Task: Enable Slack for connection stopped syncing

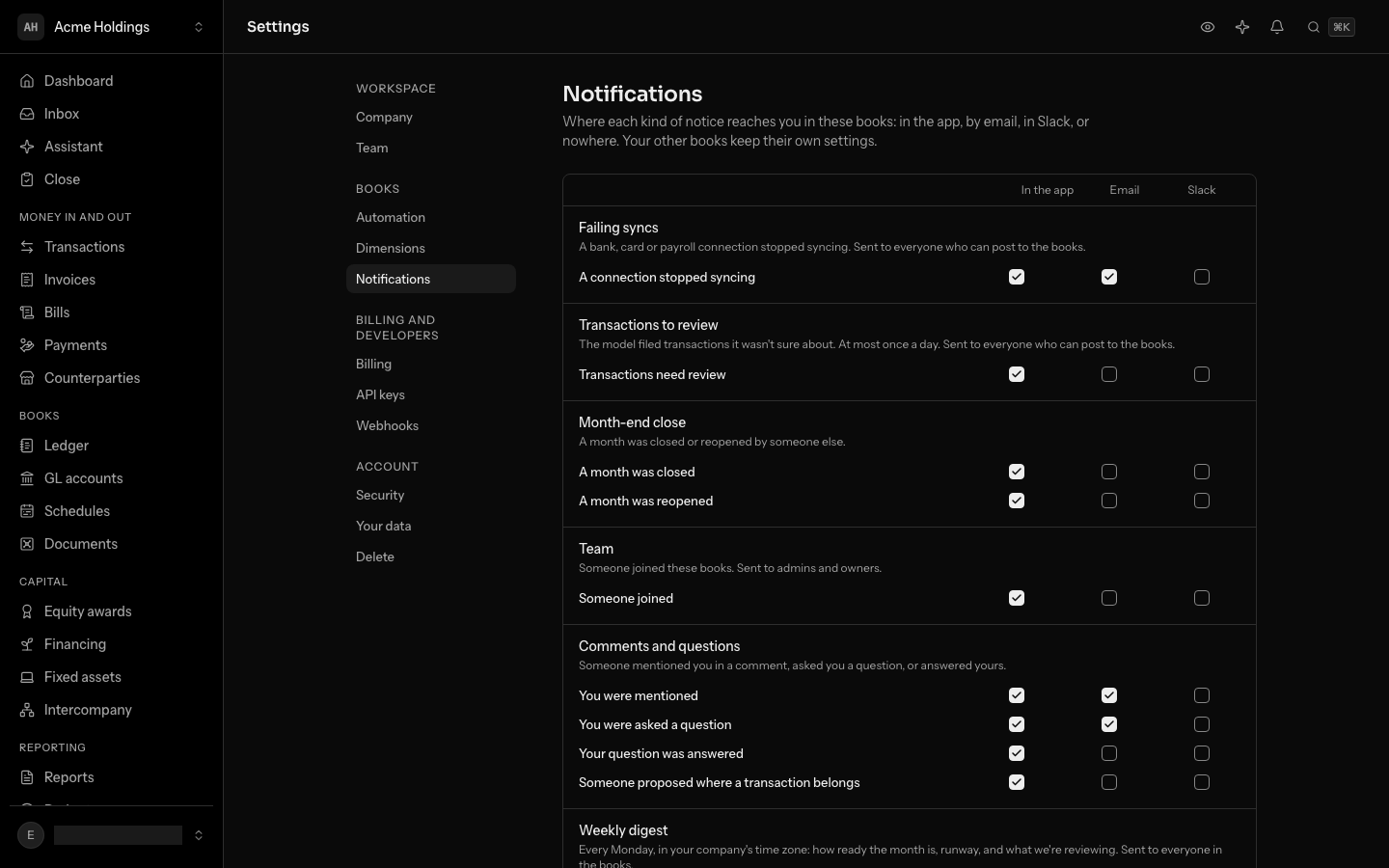Action: click(1202, 277)
